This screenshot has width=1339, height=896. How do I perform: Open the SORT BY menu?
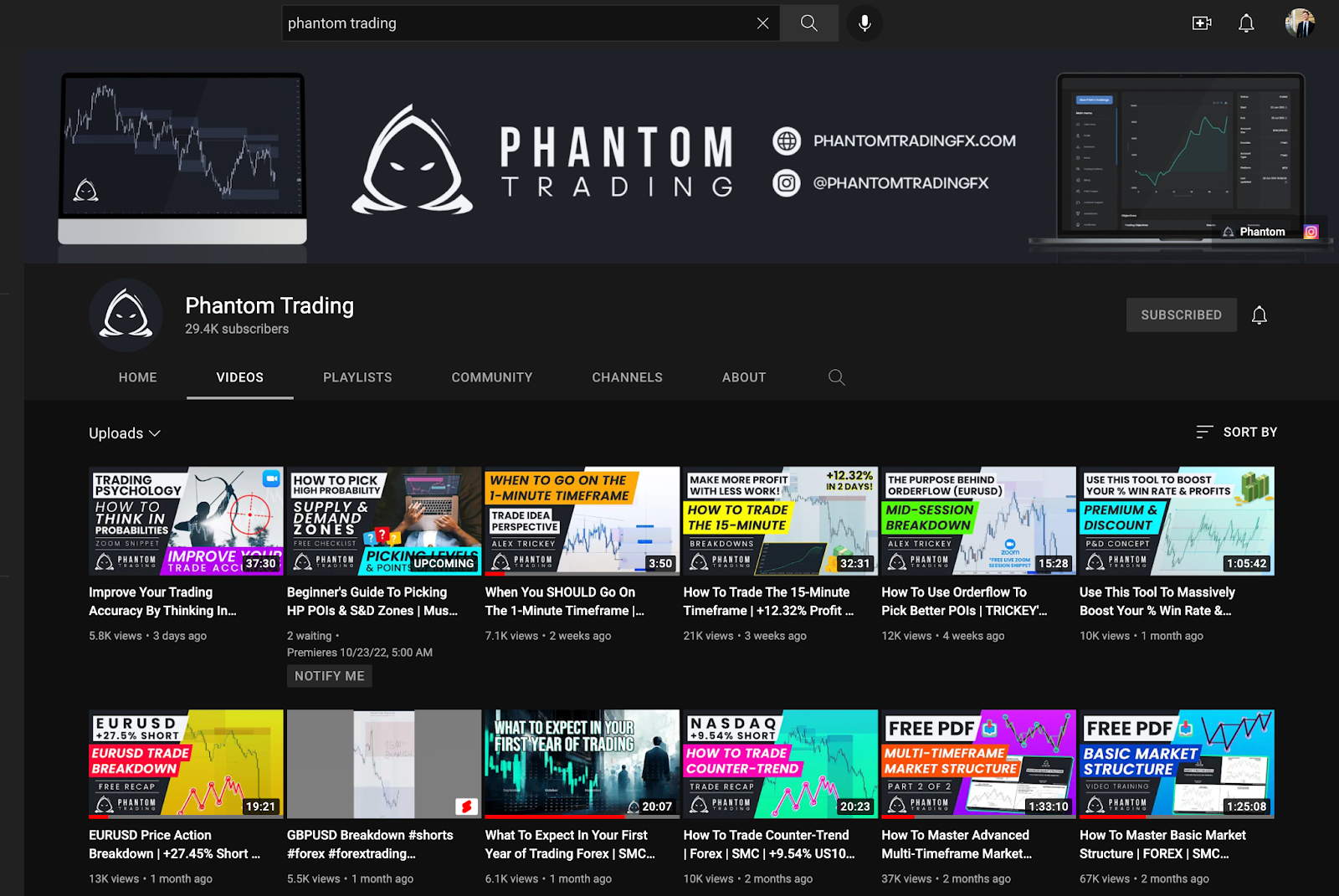[1236, 432]
